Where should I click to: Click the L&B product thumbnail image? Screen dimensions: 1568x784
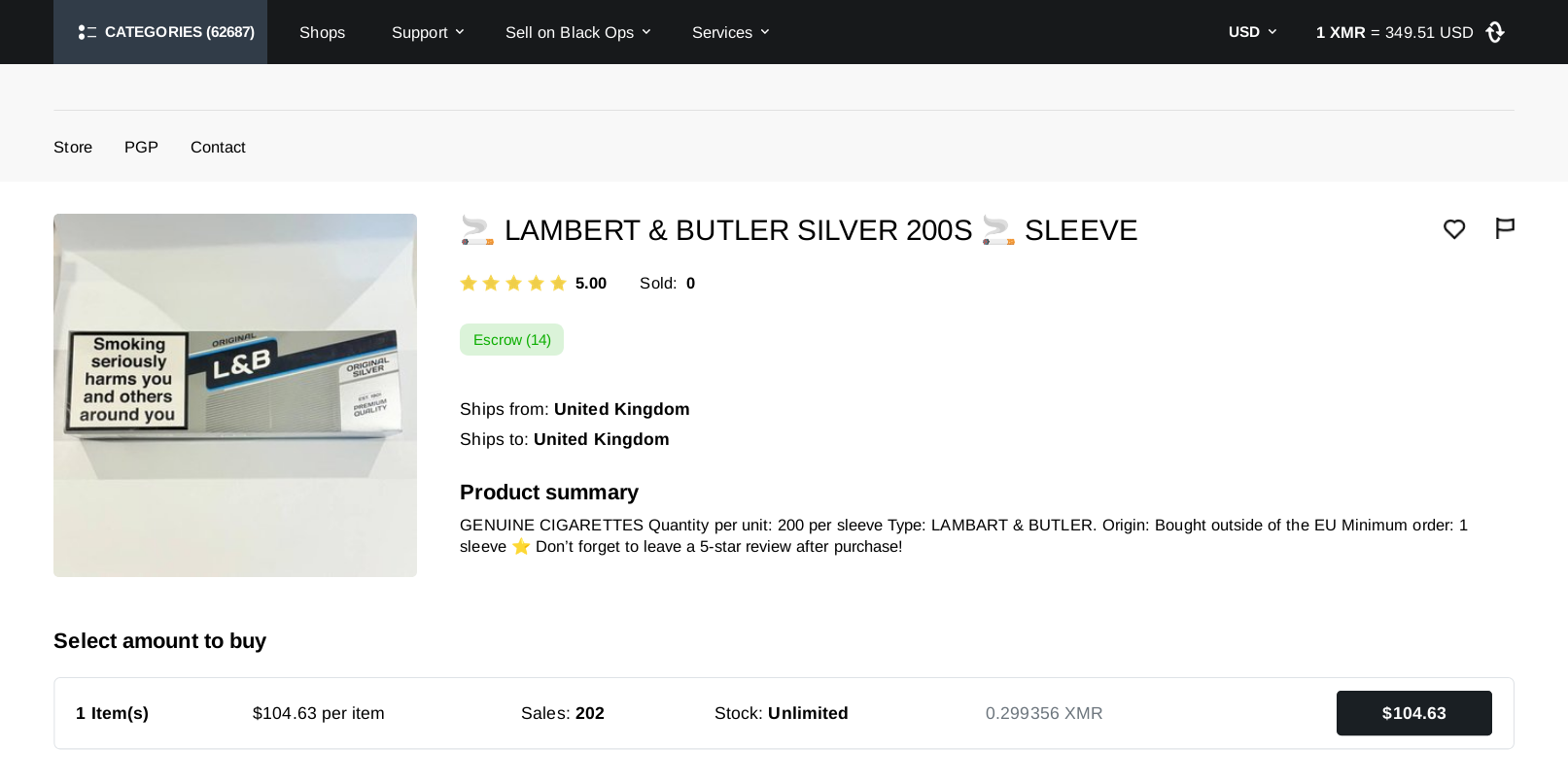point(234,394)
